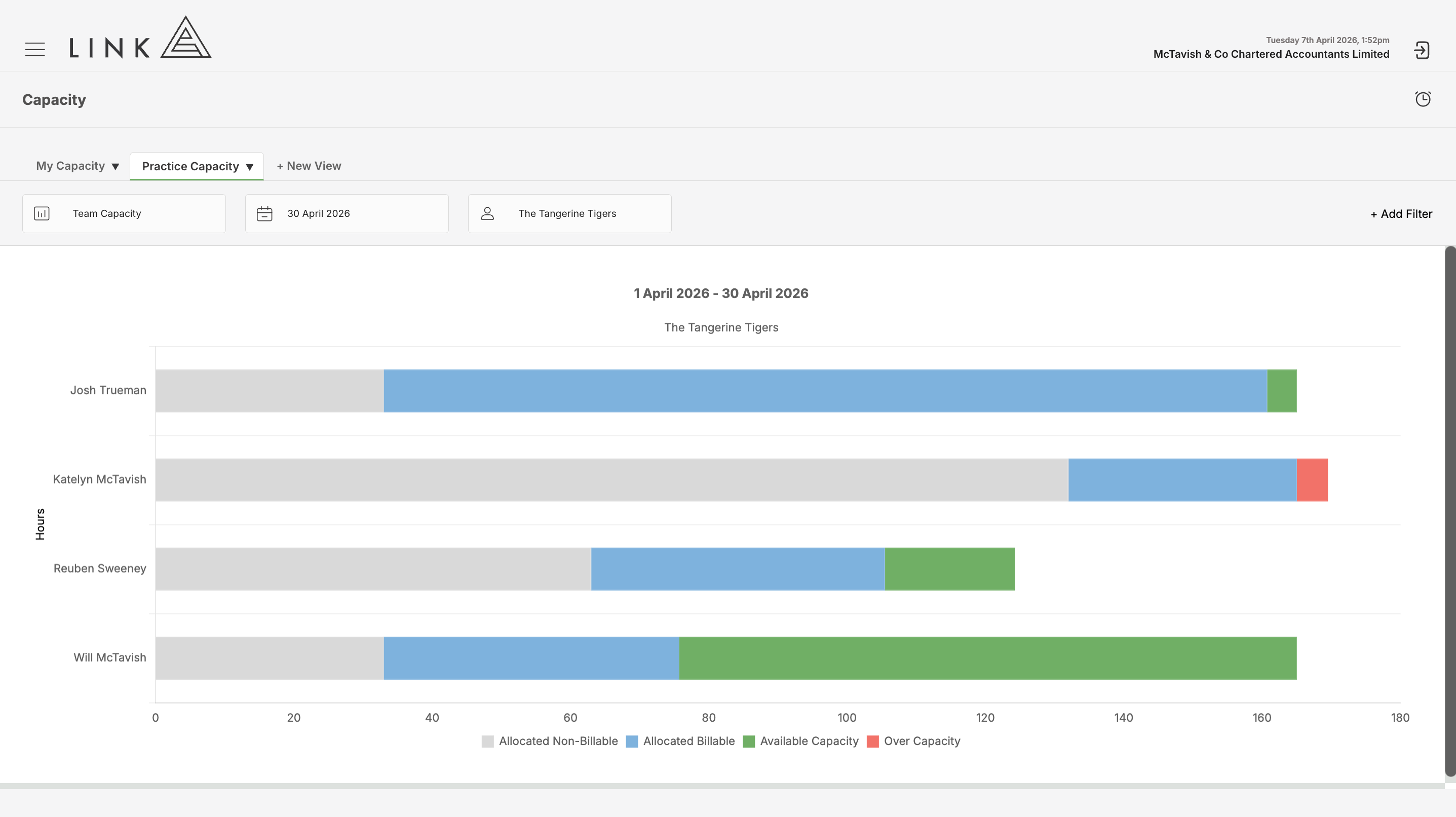
Task: Open the clock timer icon
Action: click(x=1423, y=99)
